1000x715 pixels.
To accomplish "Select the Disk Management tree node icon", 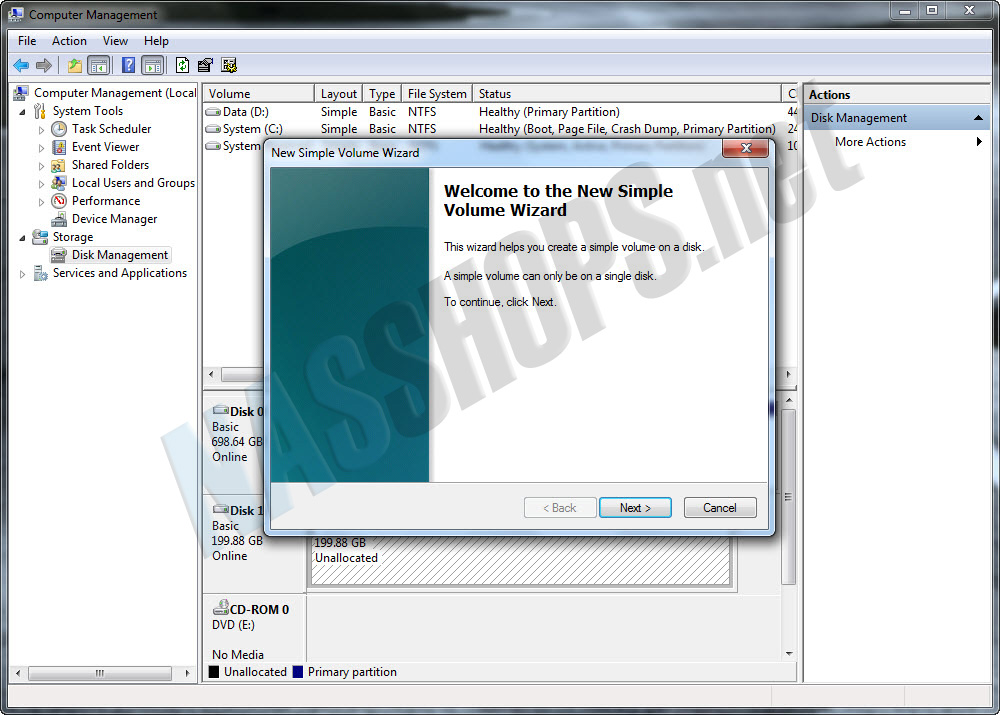I will point(59,255).
